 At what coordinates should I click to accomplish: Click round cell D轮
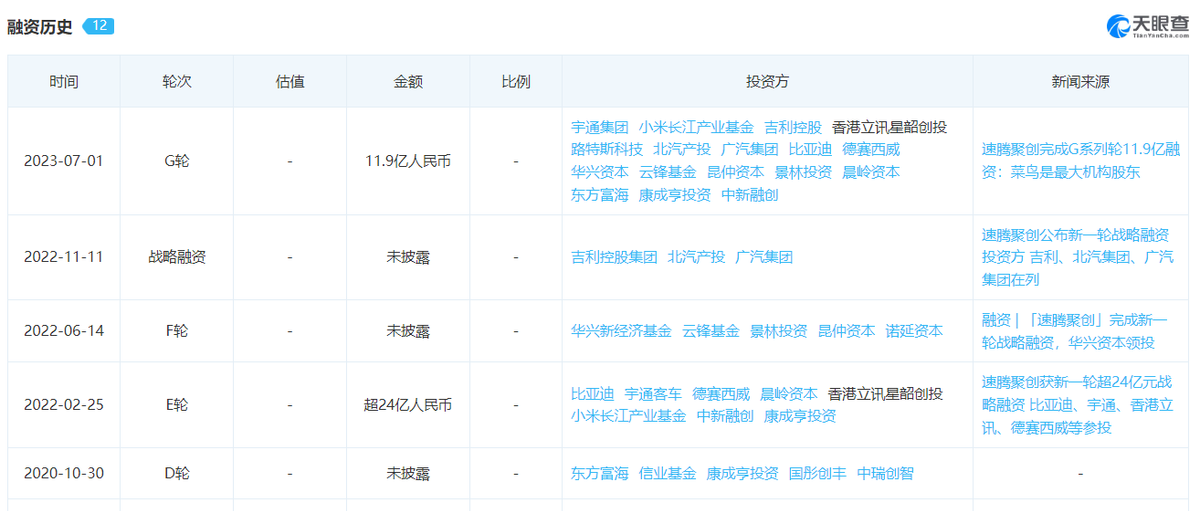(x=177, y=473)
